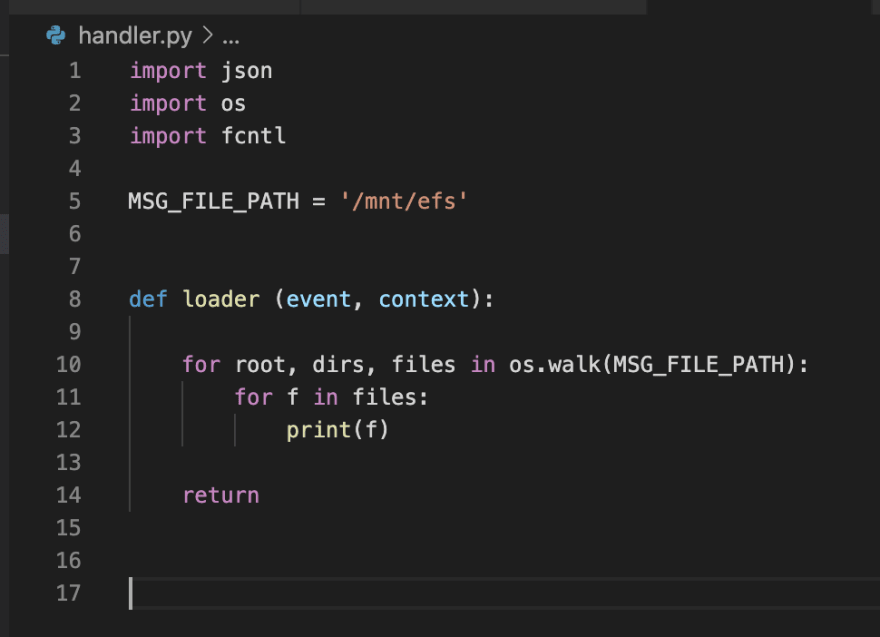
Task: Click line number 14 in gutter
Action: click(68, 495)
